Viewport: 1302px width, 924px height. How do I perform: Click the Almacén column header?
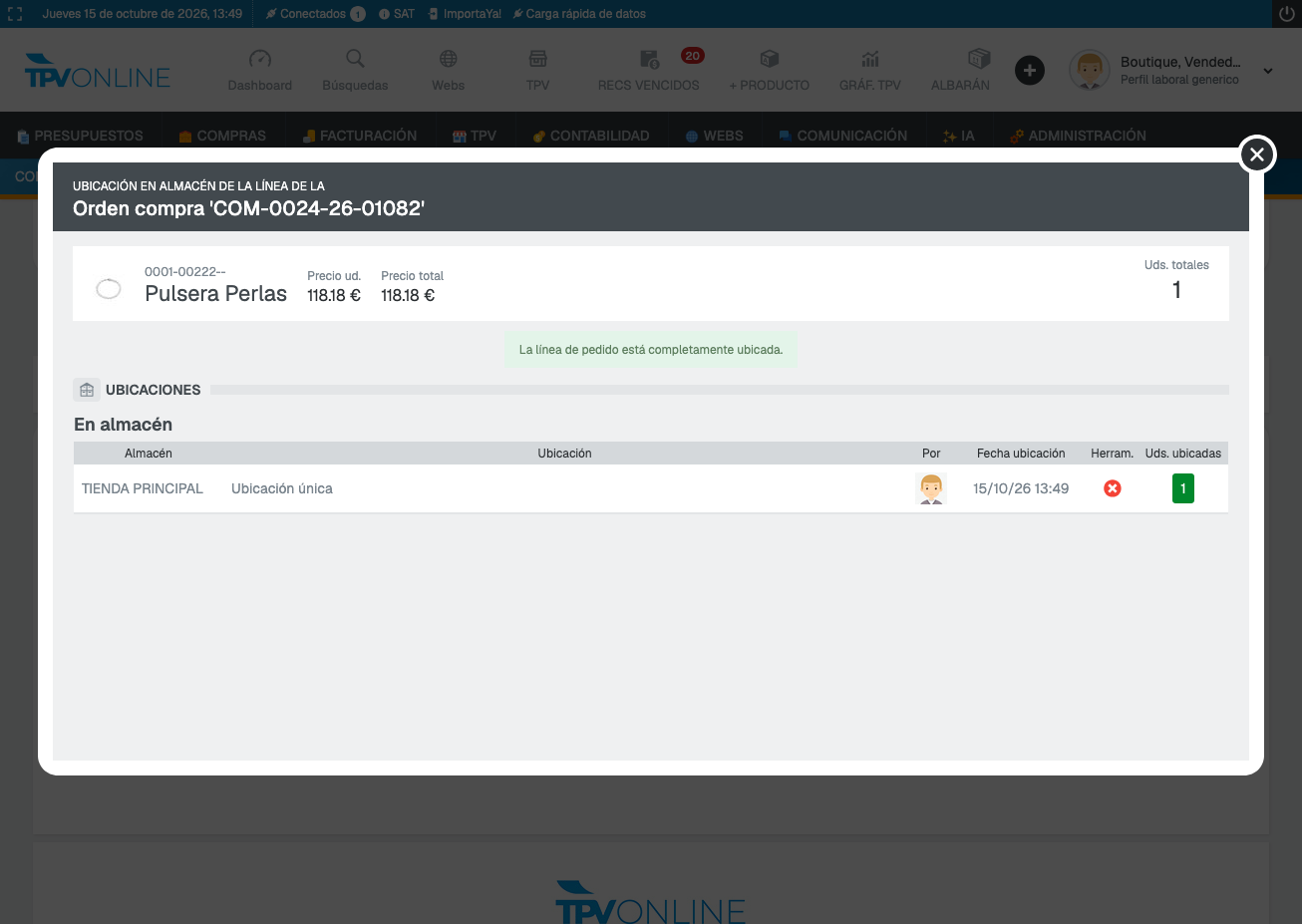point(149,454)
